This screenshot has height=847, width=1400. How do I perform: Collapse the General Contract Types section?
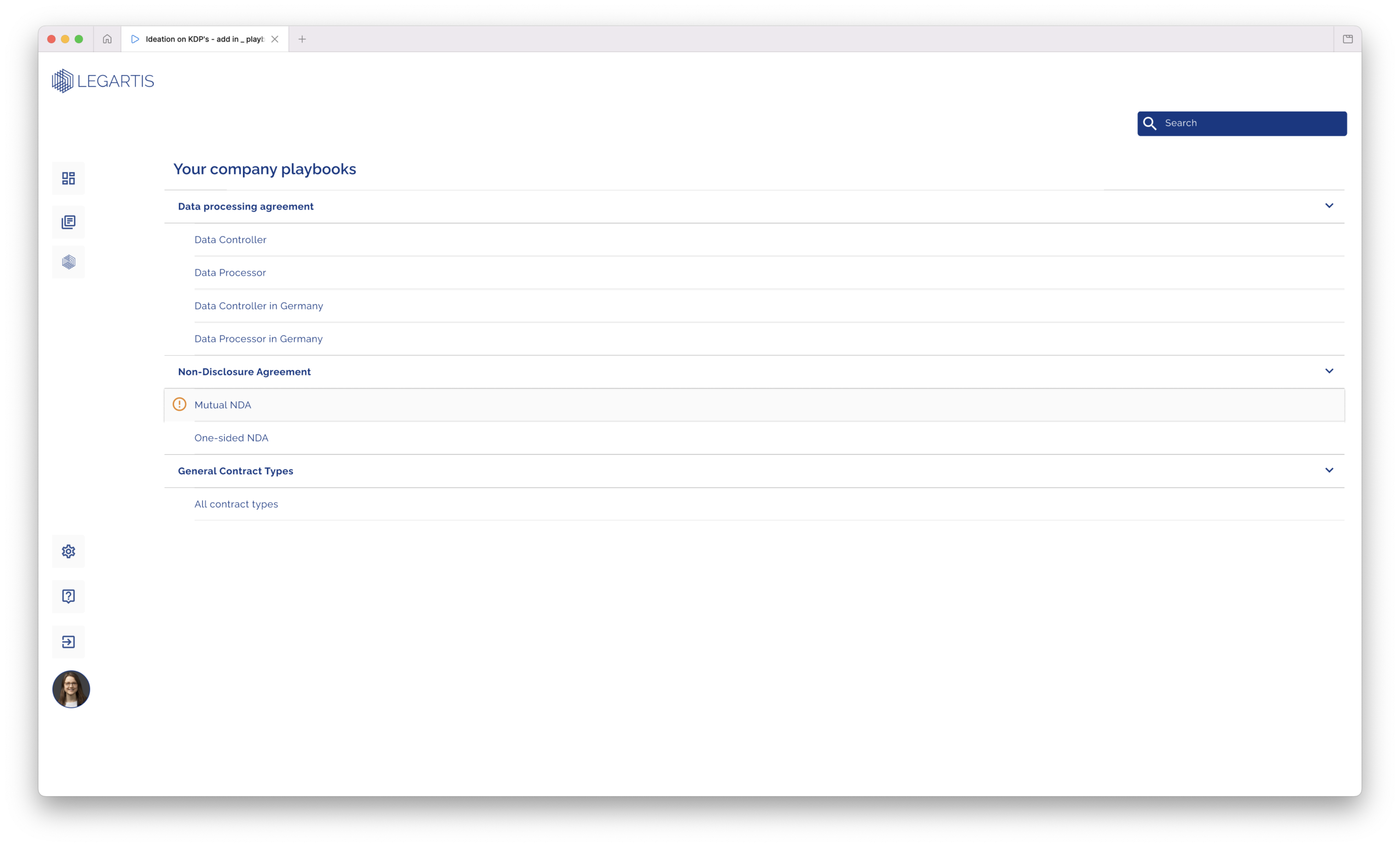tap(1329, 471)
